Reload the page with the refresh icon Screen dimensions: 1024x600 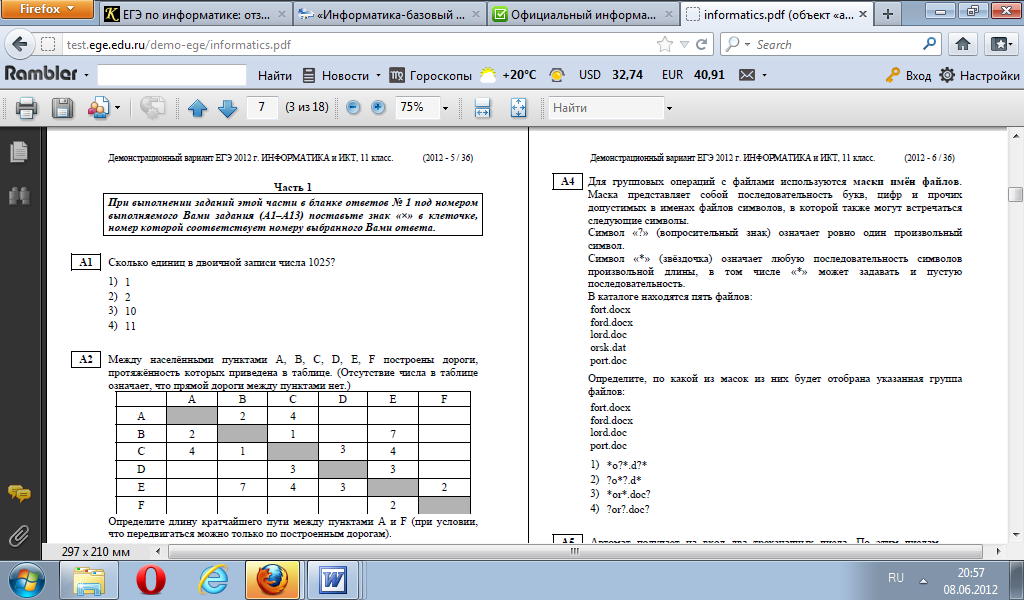(x=702, y=44)
